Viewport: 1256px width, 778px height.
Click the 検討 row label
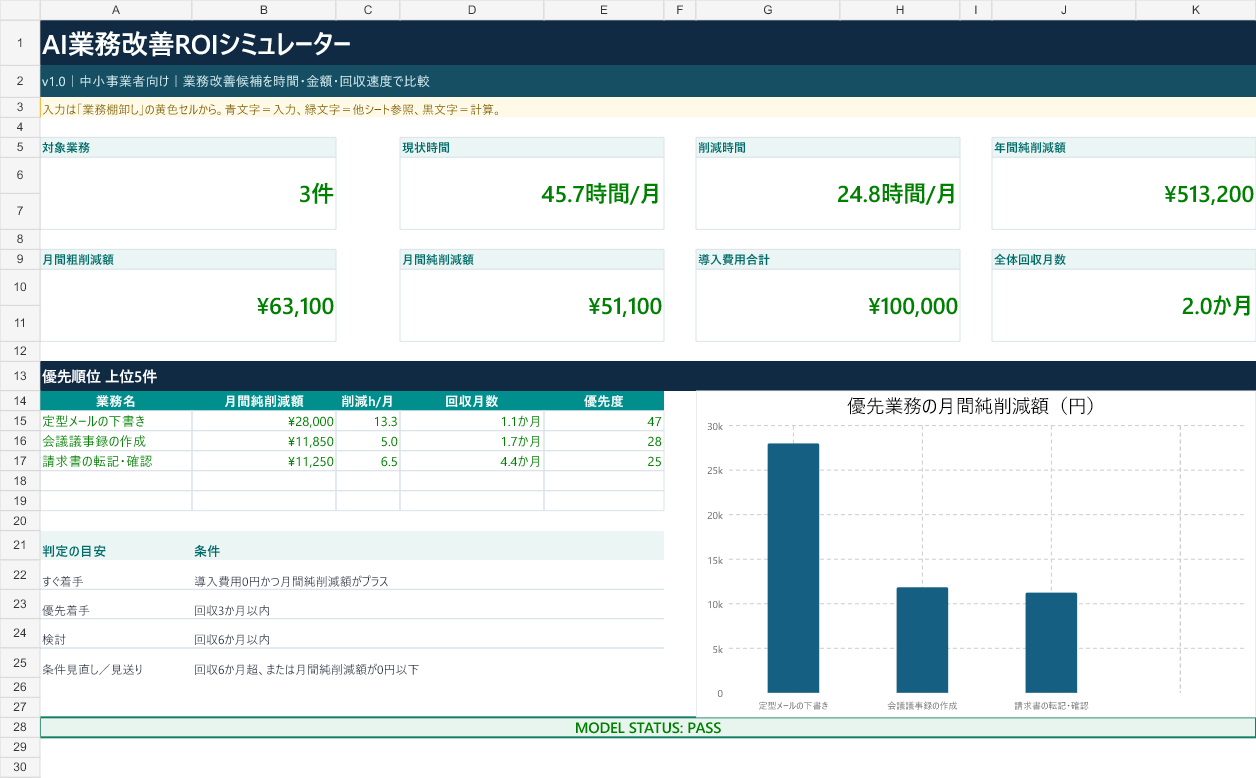tap(116, 634)
